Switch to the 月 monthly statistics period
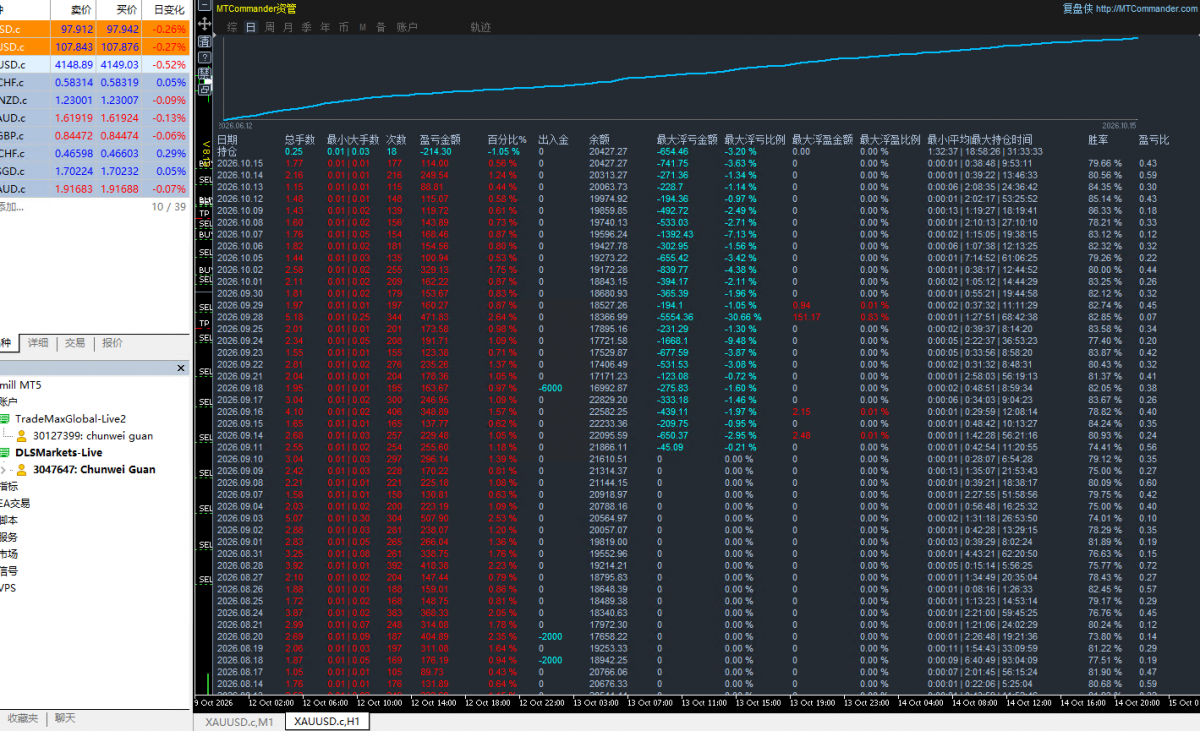This screenshot has width=1200, height=731. pos(288,27)
